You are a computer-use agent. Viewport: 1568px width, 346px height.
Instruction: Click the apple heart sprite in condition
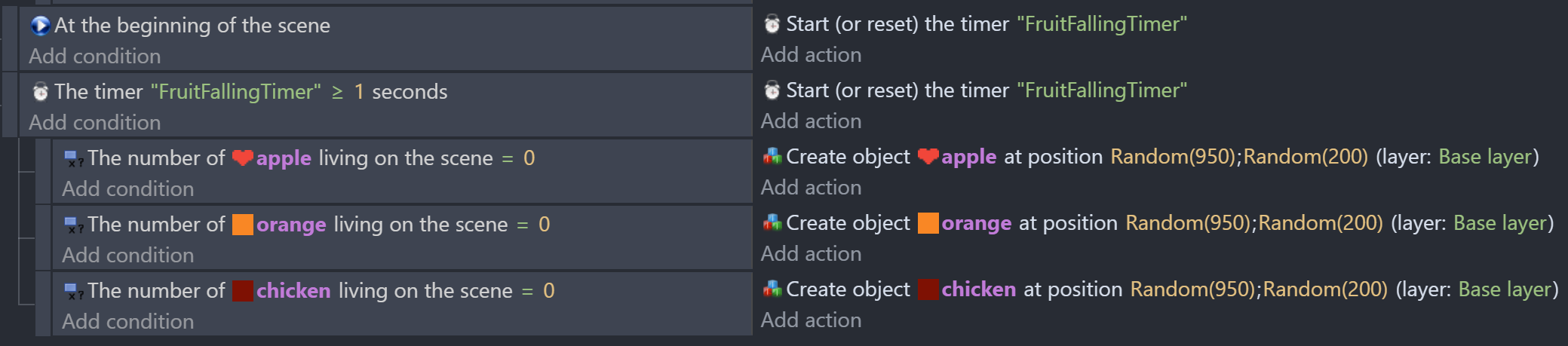pyautogui.click(x=242, y=158)
